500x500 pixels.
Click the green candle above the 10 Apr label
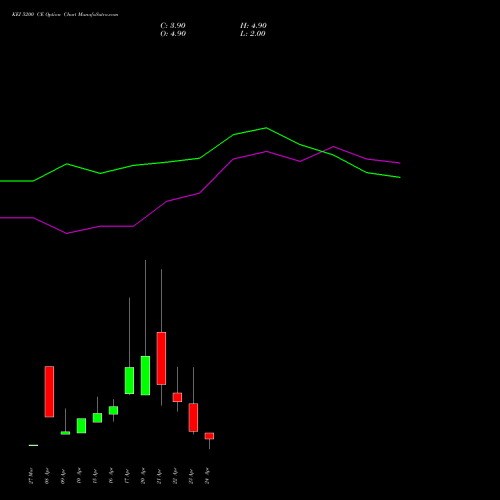81,426
